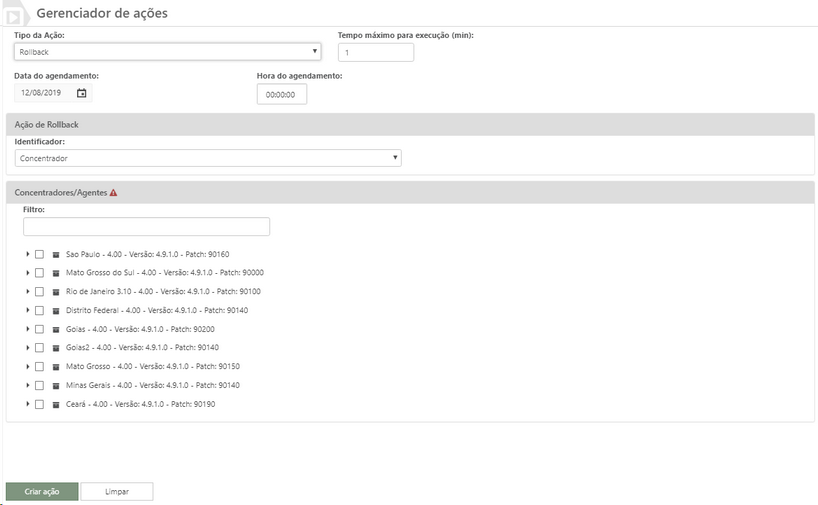
Task: Expand the Sao Paulo tree node
Action: point(27,254)
